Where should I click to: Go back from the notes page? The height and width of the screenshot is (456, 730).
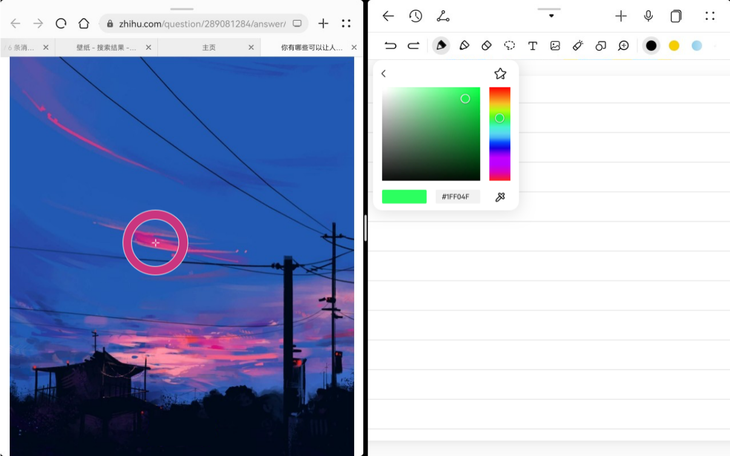pos(388,16)
